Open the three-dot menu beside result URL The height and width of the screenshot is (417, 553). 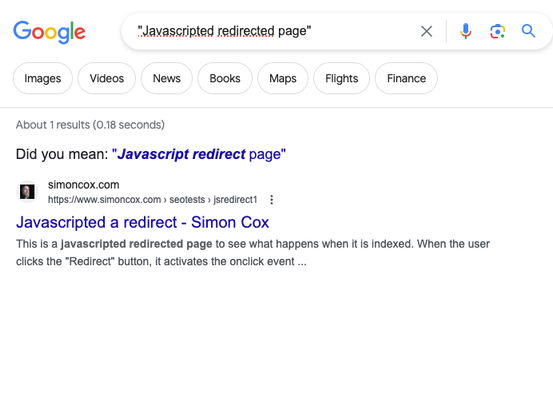click(x=272, y=200)
